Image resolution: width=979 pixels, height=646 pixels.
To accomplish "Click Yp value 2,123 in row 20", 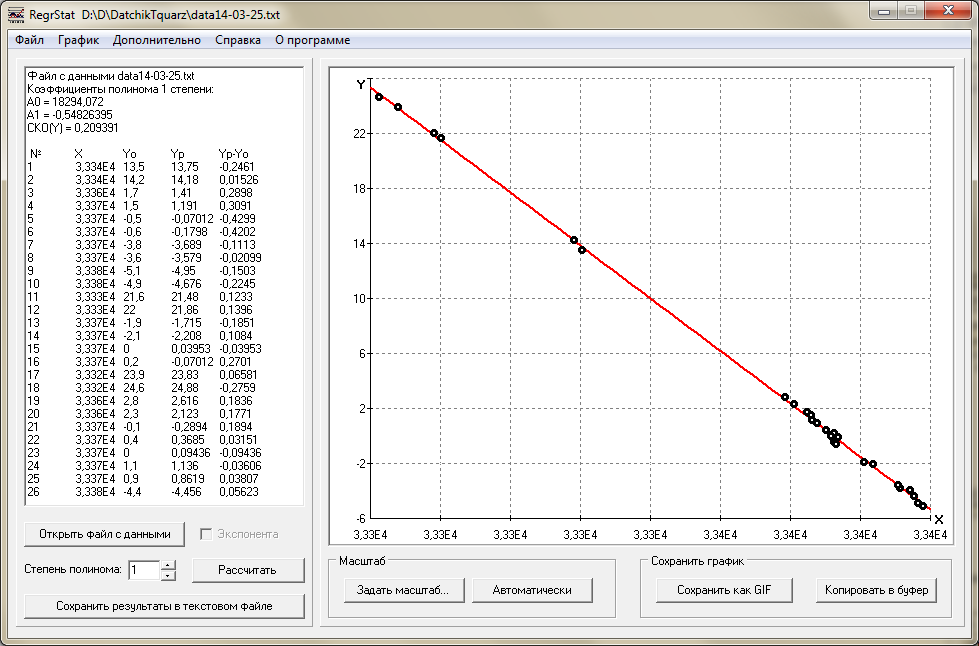I will [185, 414].
